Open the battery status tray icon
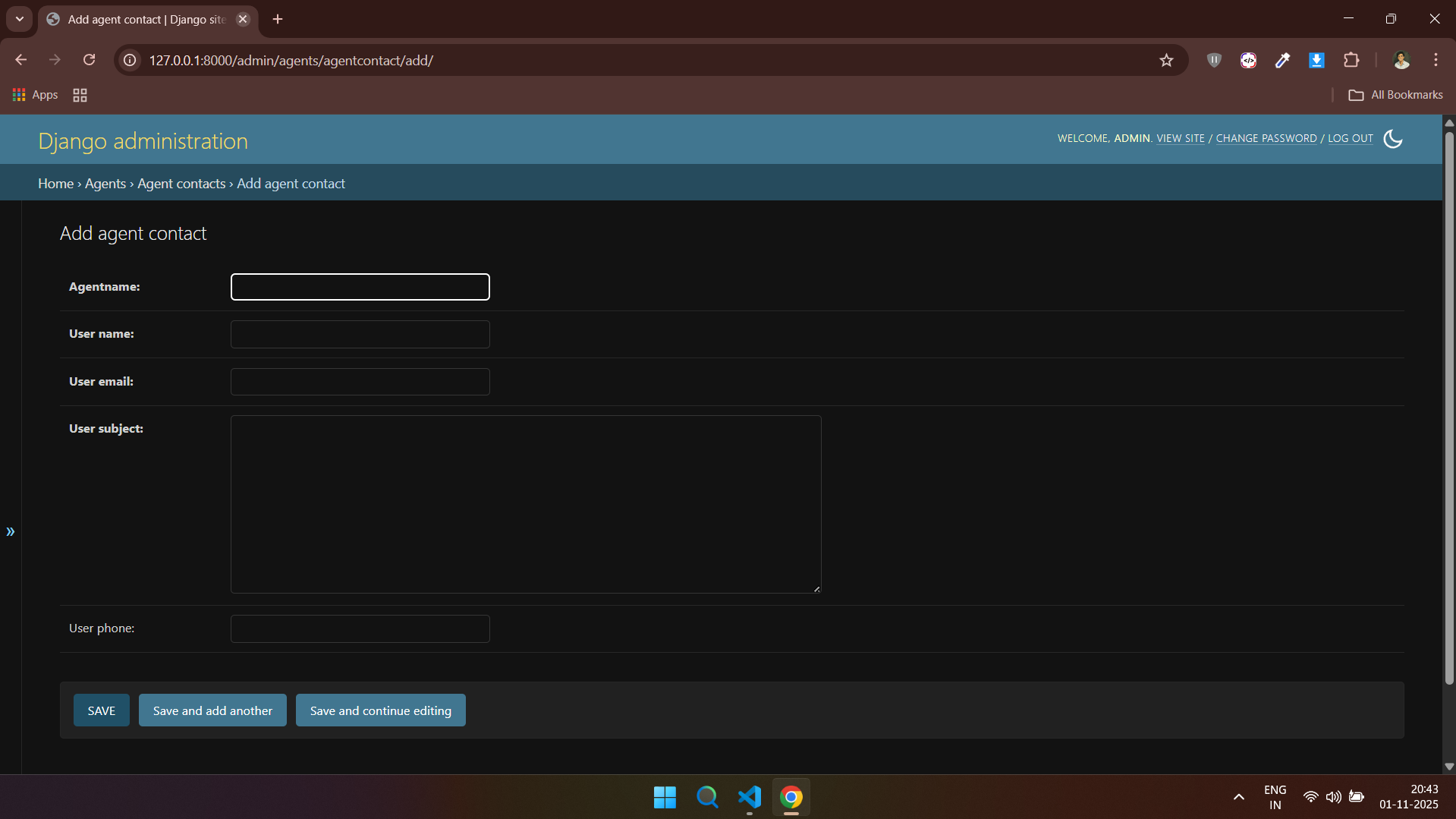 (x=1357, y=797)
